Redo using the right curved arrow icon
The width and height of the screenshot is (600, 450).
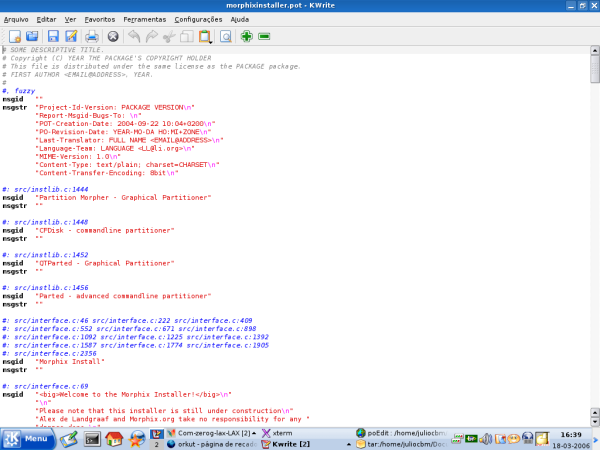tap(152, 36)
